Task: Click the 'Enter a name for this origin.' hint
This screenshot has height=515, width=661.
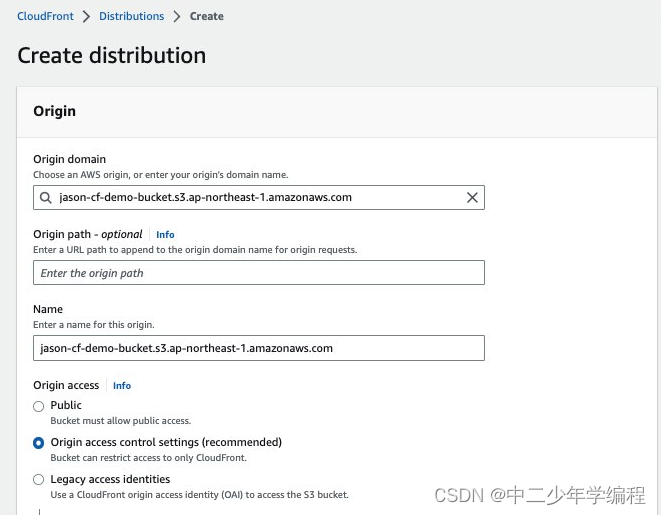Action: coord(94,325)
